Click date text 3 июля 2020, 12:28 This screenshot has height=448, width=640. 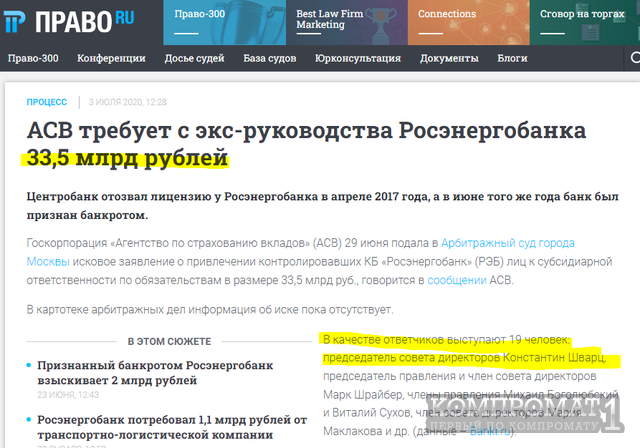(x=128, y=102)
